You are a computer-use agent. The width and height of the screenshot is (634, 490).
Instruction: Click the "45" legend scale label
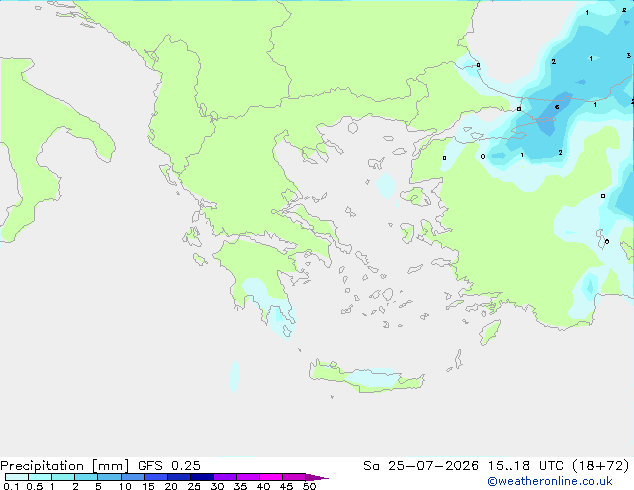coord(286,486)
